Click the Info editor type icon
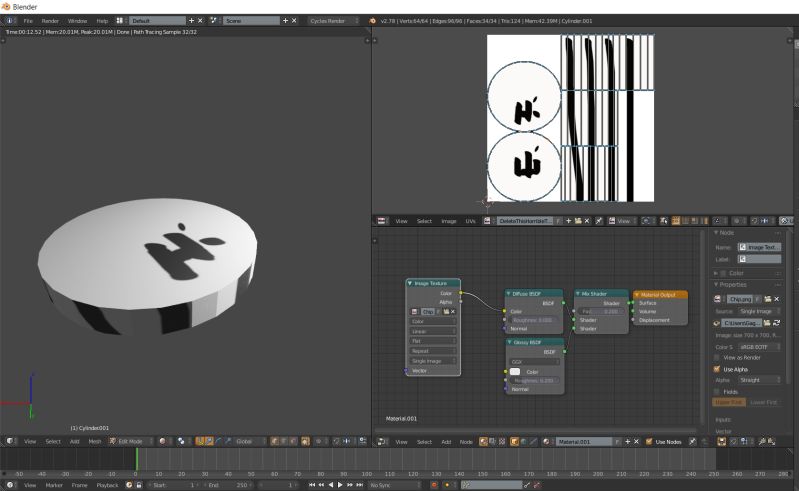 pyautogui.click(x=9, y=21)
